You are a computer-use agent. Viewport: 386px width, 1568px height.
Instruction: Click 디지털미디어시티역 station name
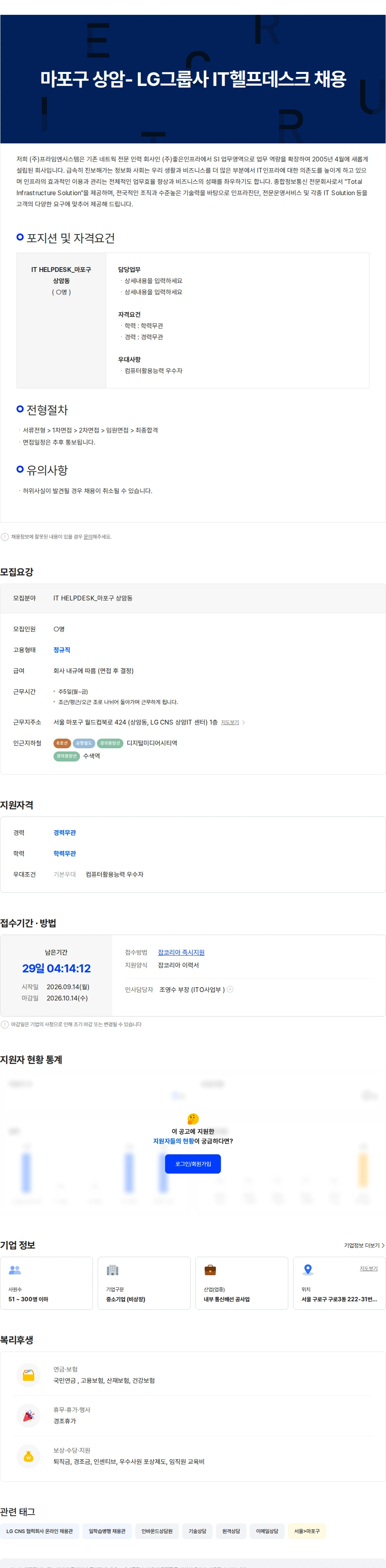[x=152, y=743]
